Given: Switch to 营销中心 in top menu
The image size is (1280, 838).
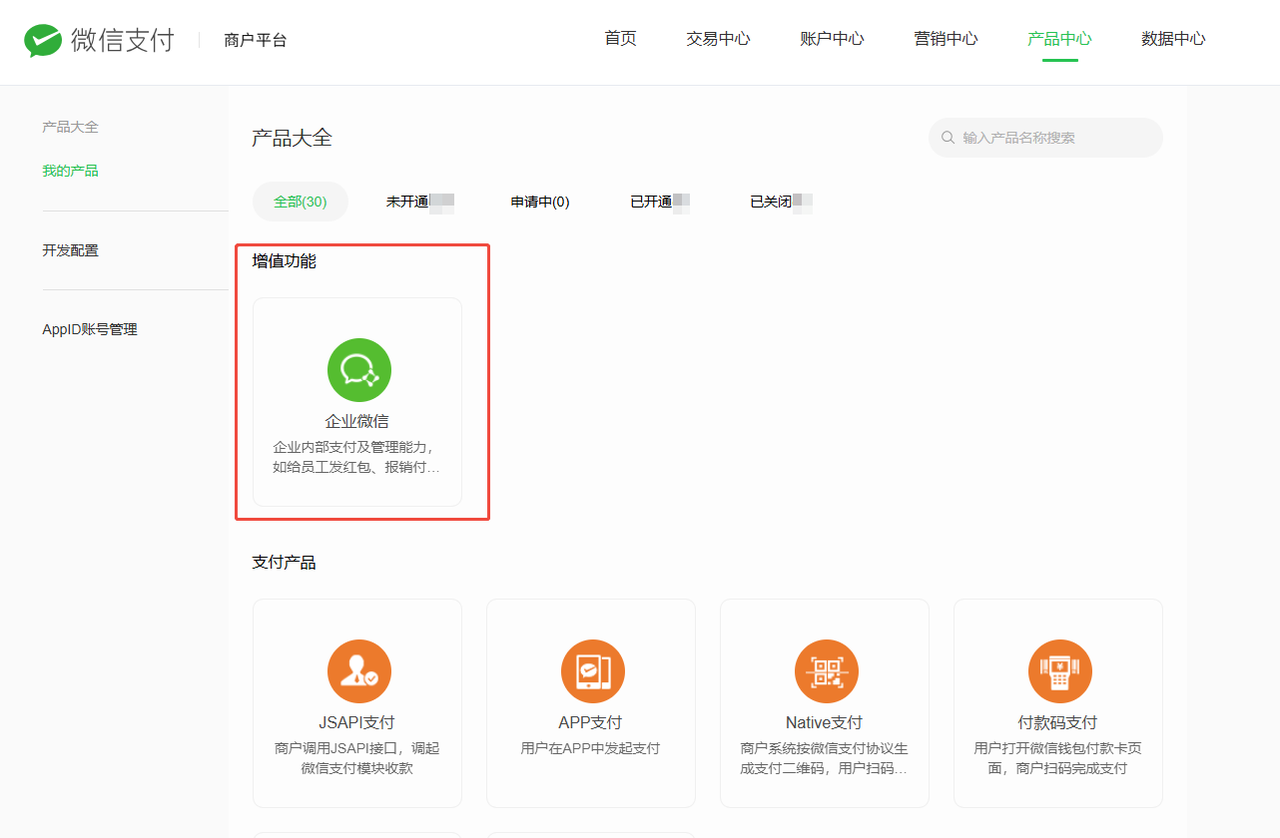Looking at the screenshot, I should (946, 39).
